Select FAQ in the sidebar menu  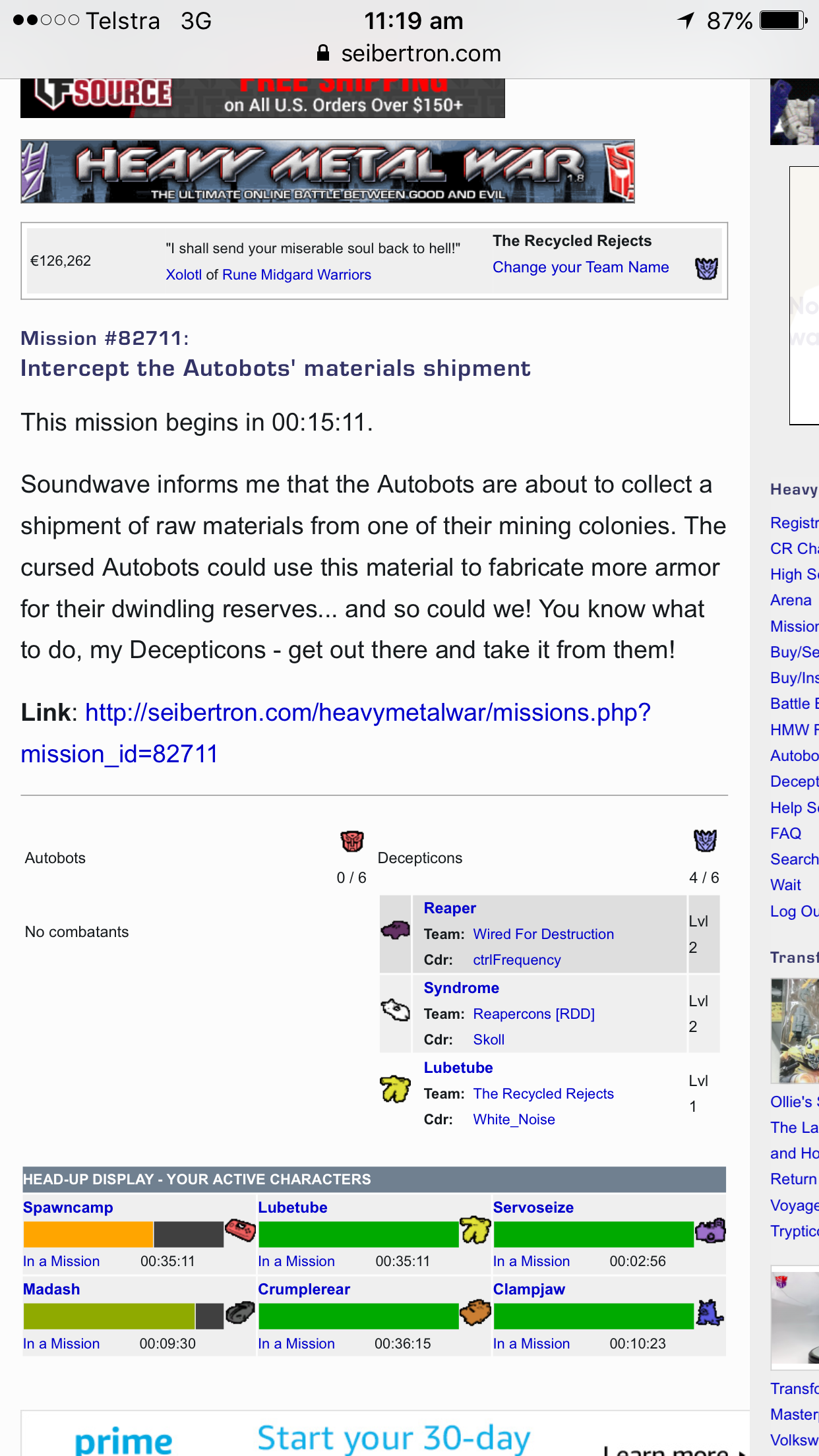pos(785,834)
